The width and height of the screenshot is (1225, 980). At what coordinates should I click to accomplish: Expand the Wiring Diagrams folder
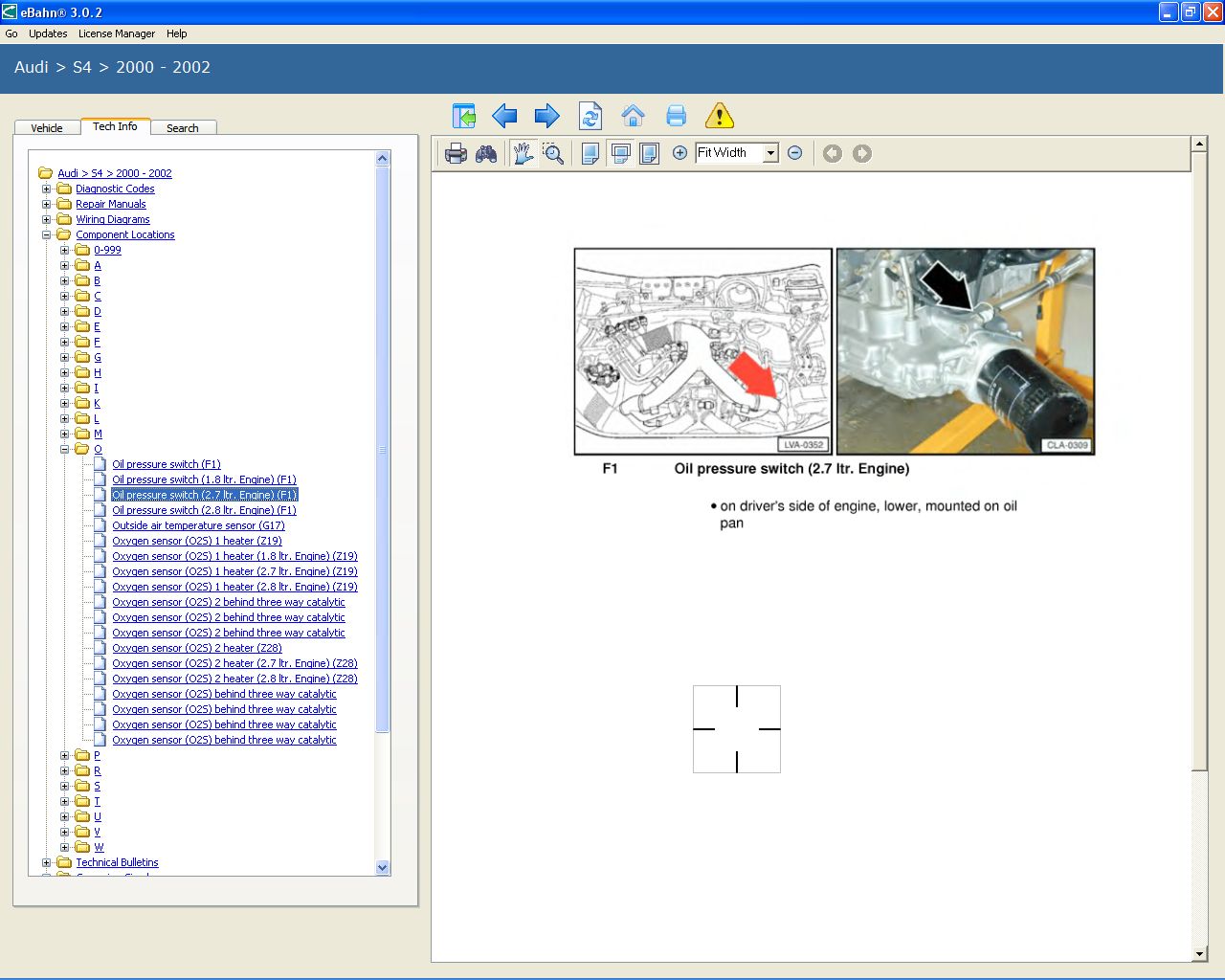(x=46, y=219)
